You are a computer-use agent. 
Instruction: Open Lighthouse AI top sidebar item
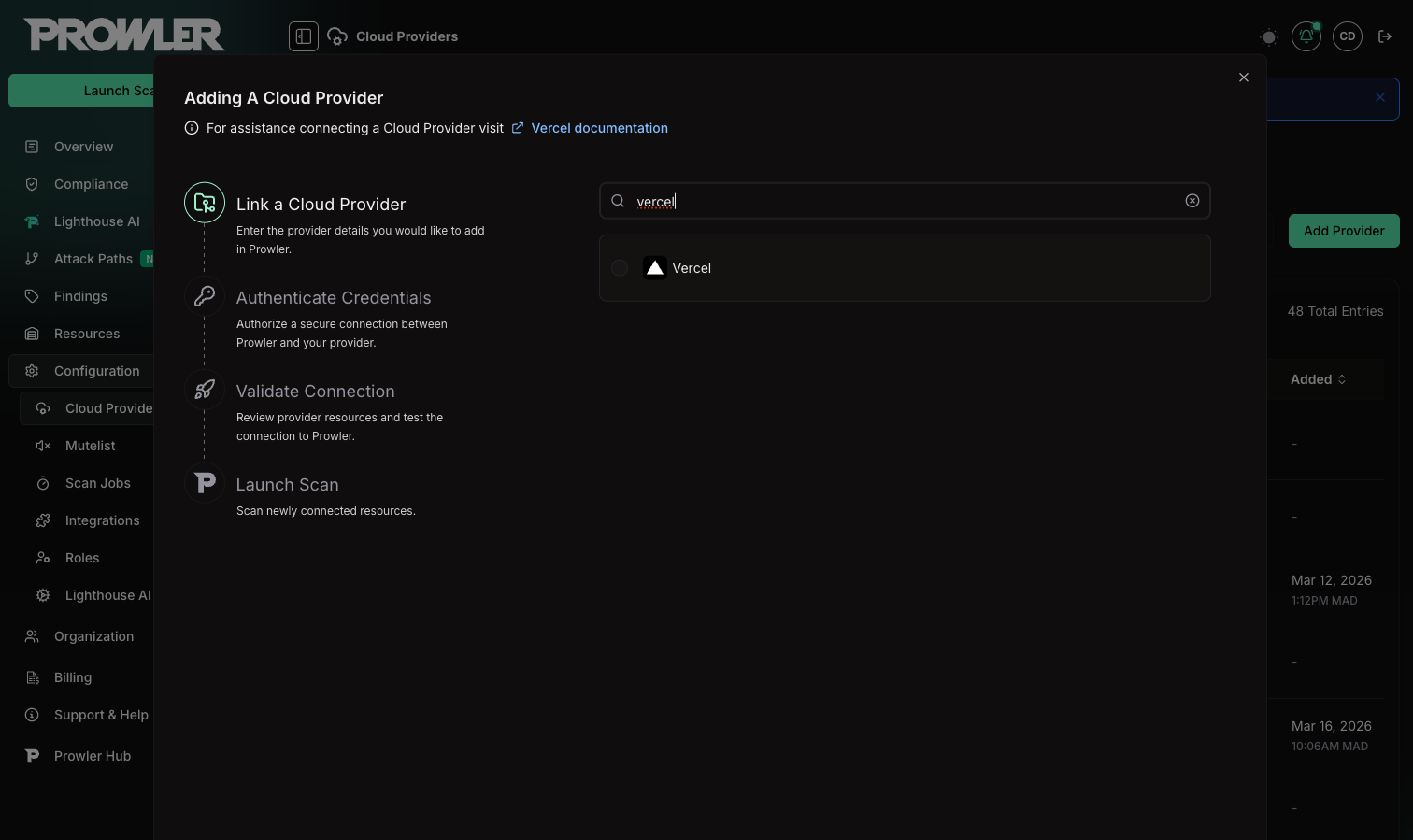tap(96, 221)
